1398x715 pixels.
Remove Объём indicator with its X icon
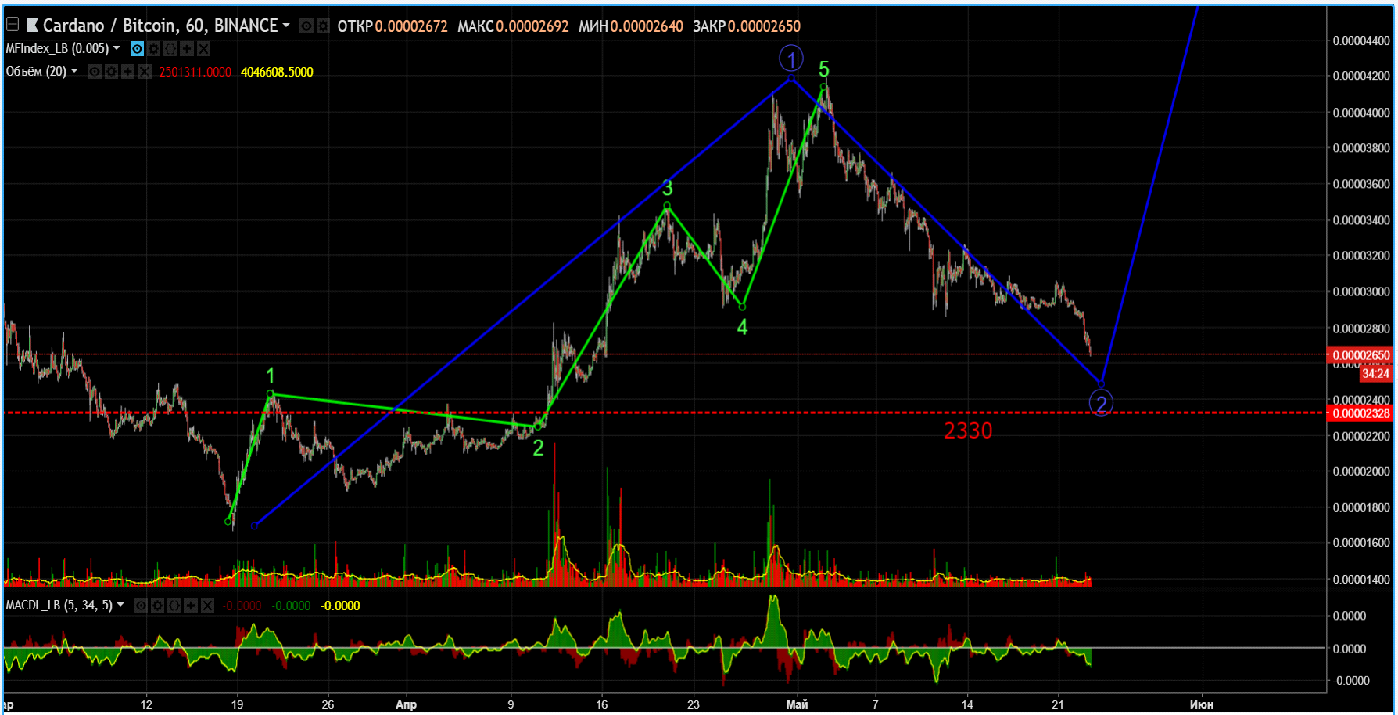pos(145,71)
